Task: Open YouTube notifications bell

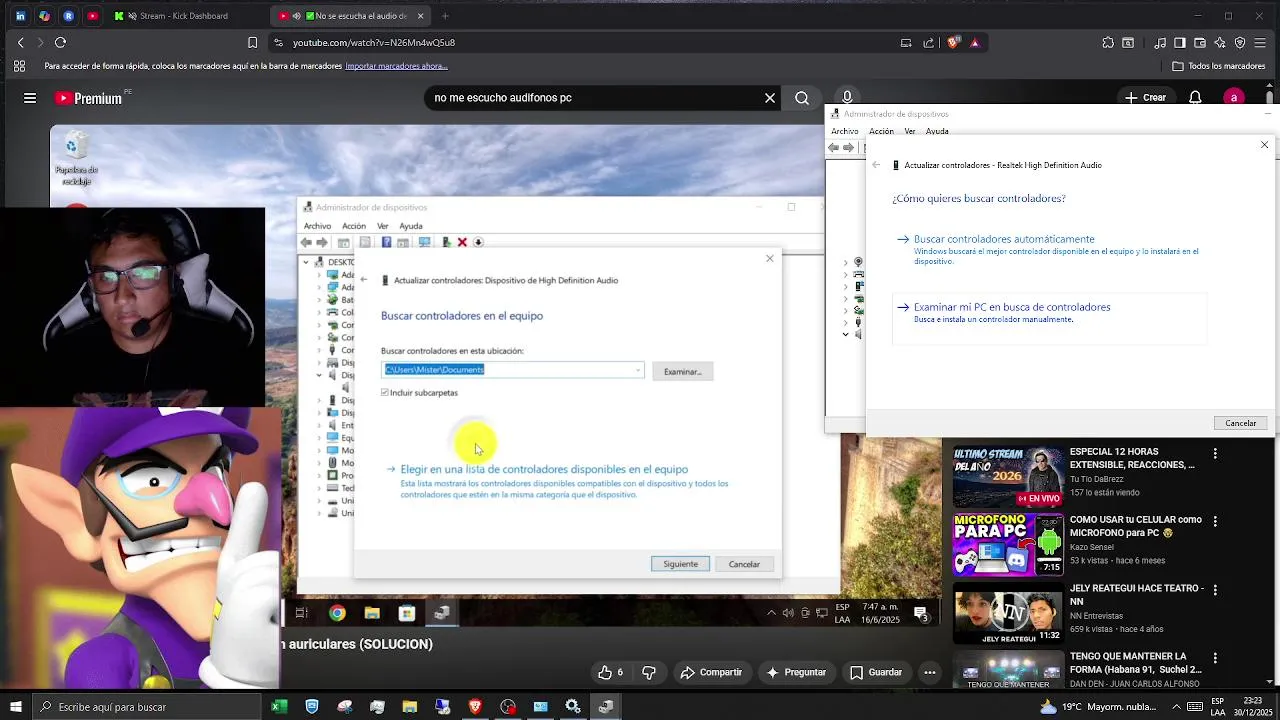Action: [1195, 98]
